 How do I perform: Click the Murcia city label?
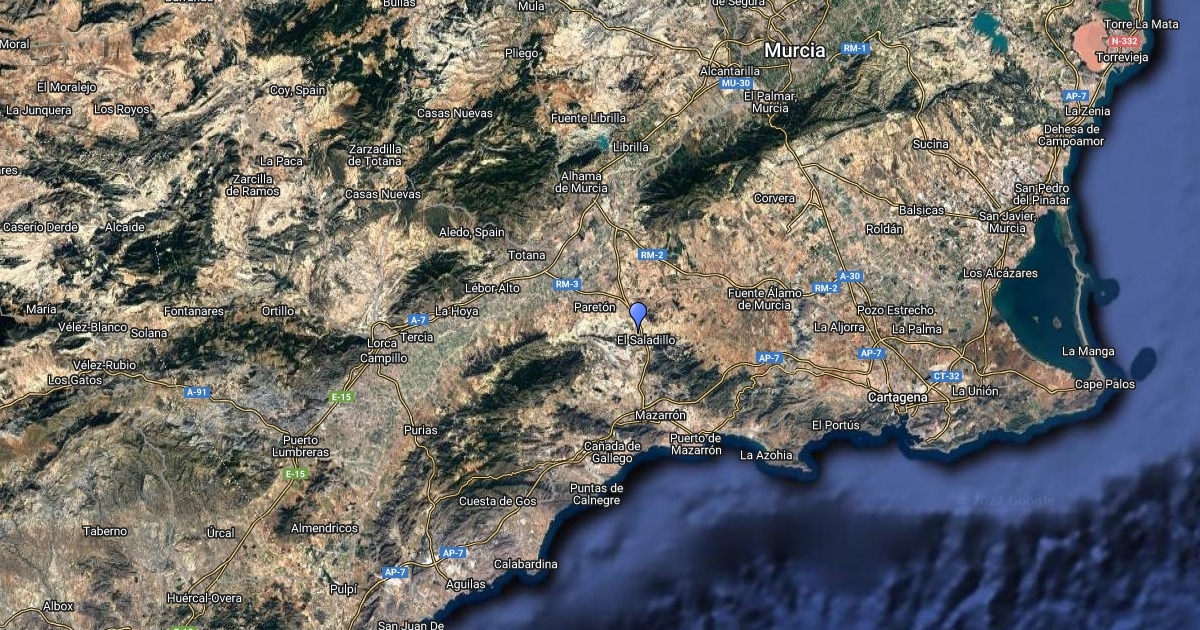pyautogui.click(x=794, y=50)
